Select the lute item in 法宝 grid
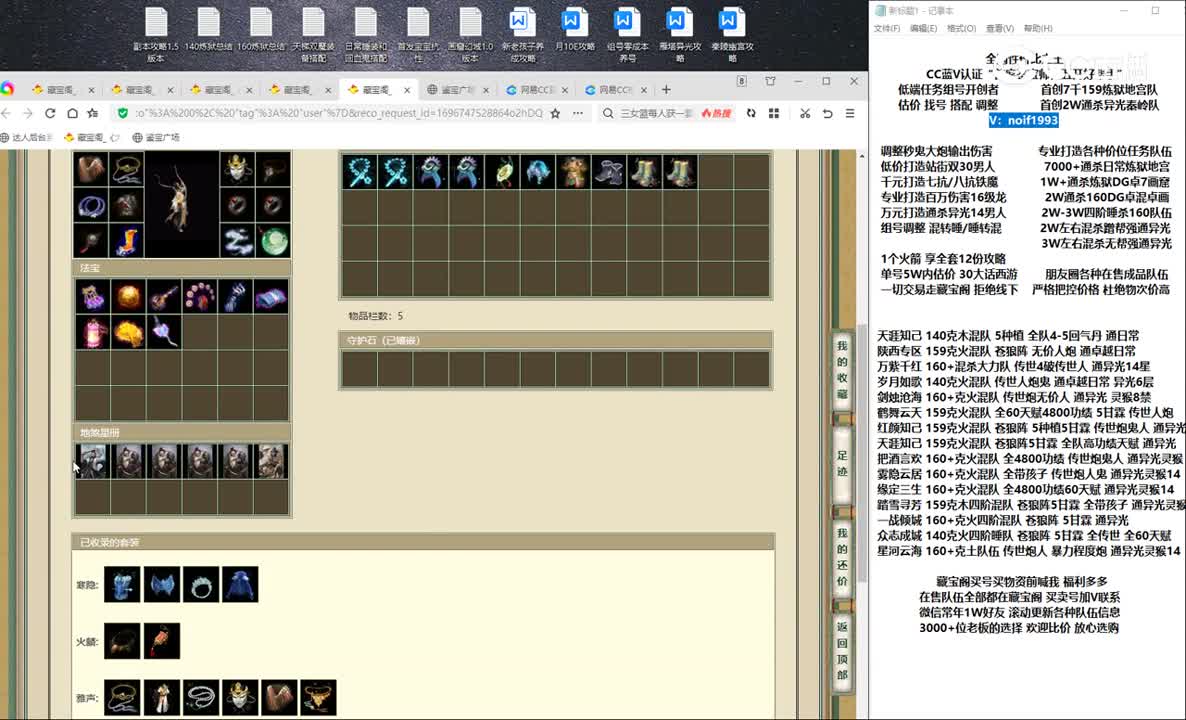Viewport: 1186px width, 720px height. point(163,296)
